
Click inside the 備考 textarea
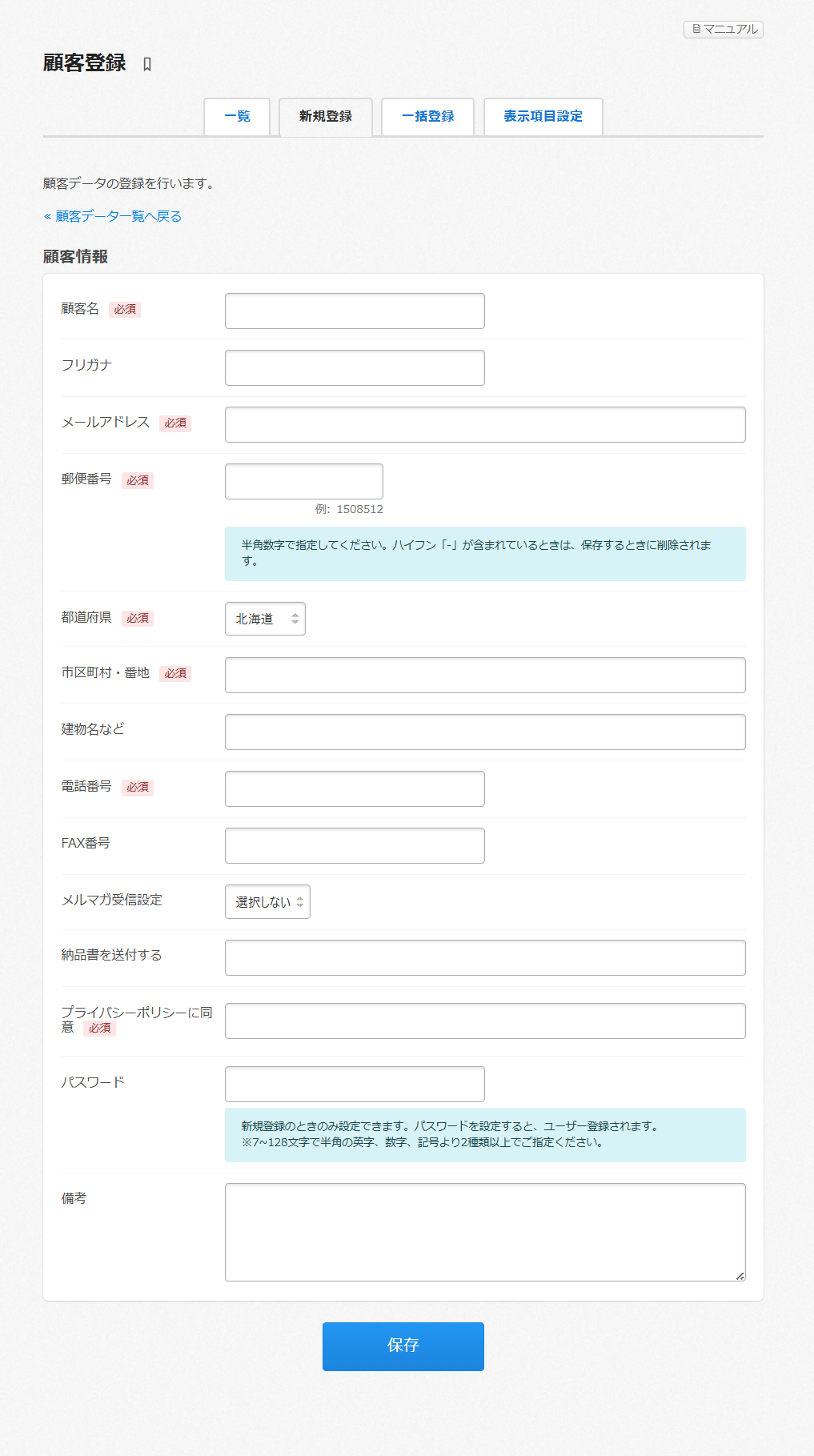click(485, 1232)
